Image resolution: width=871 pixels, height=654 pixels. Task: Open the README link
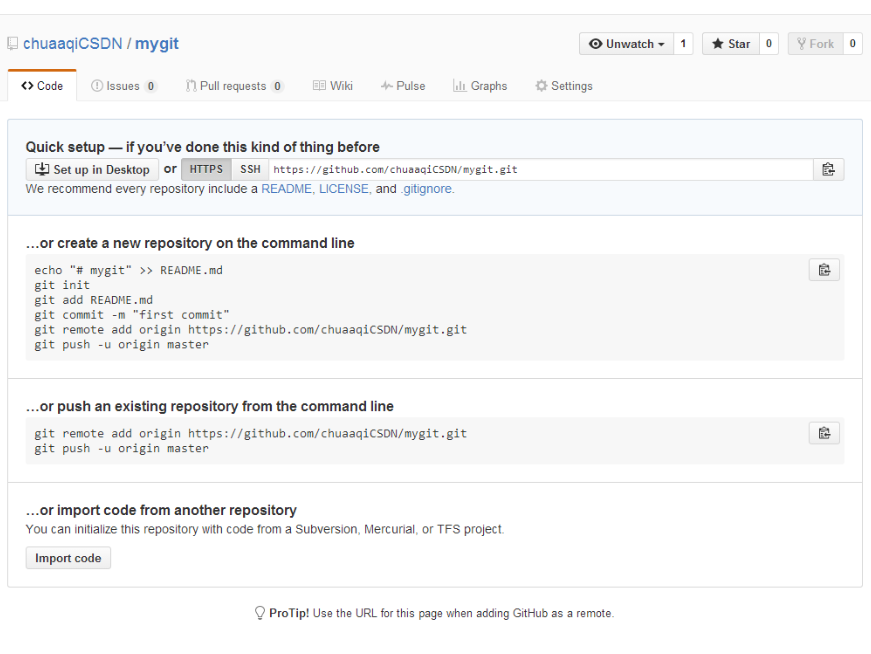click(286, 189)
